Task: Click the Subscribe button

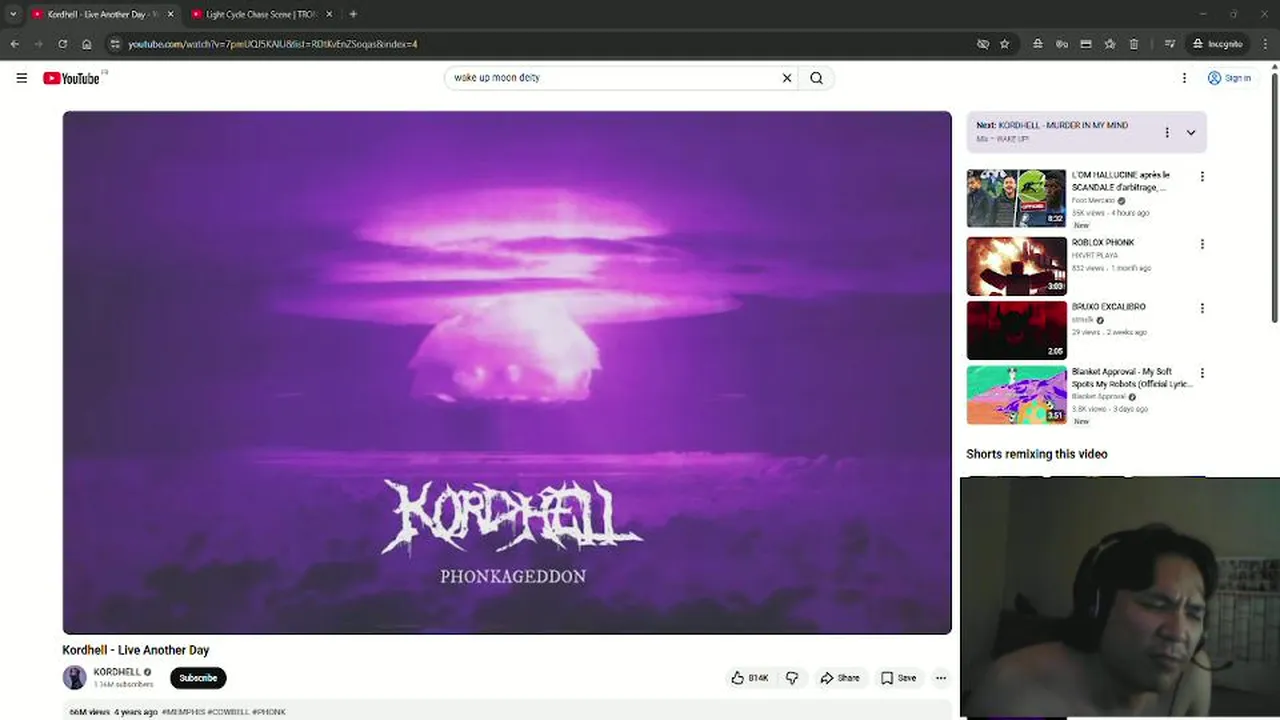Action: [x=198, y=678]
